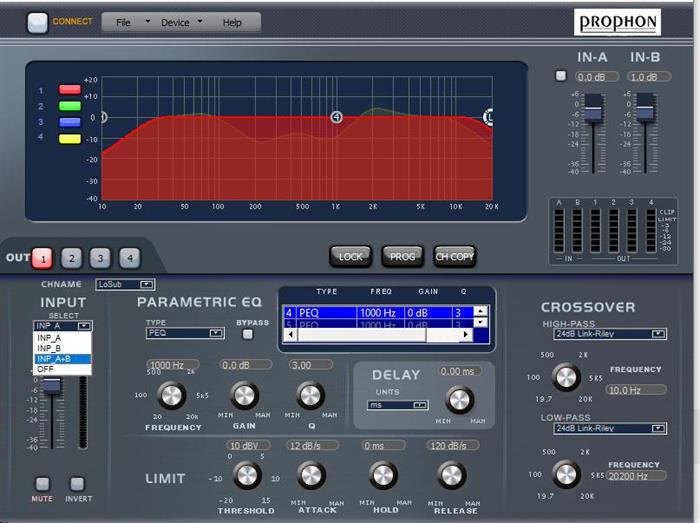Open the Device menu
The height and width of the screenshot is (523, 700).
coord(180,22)
